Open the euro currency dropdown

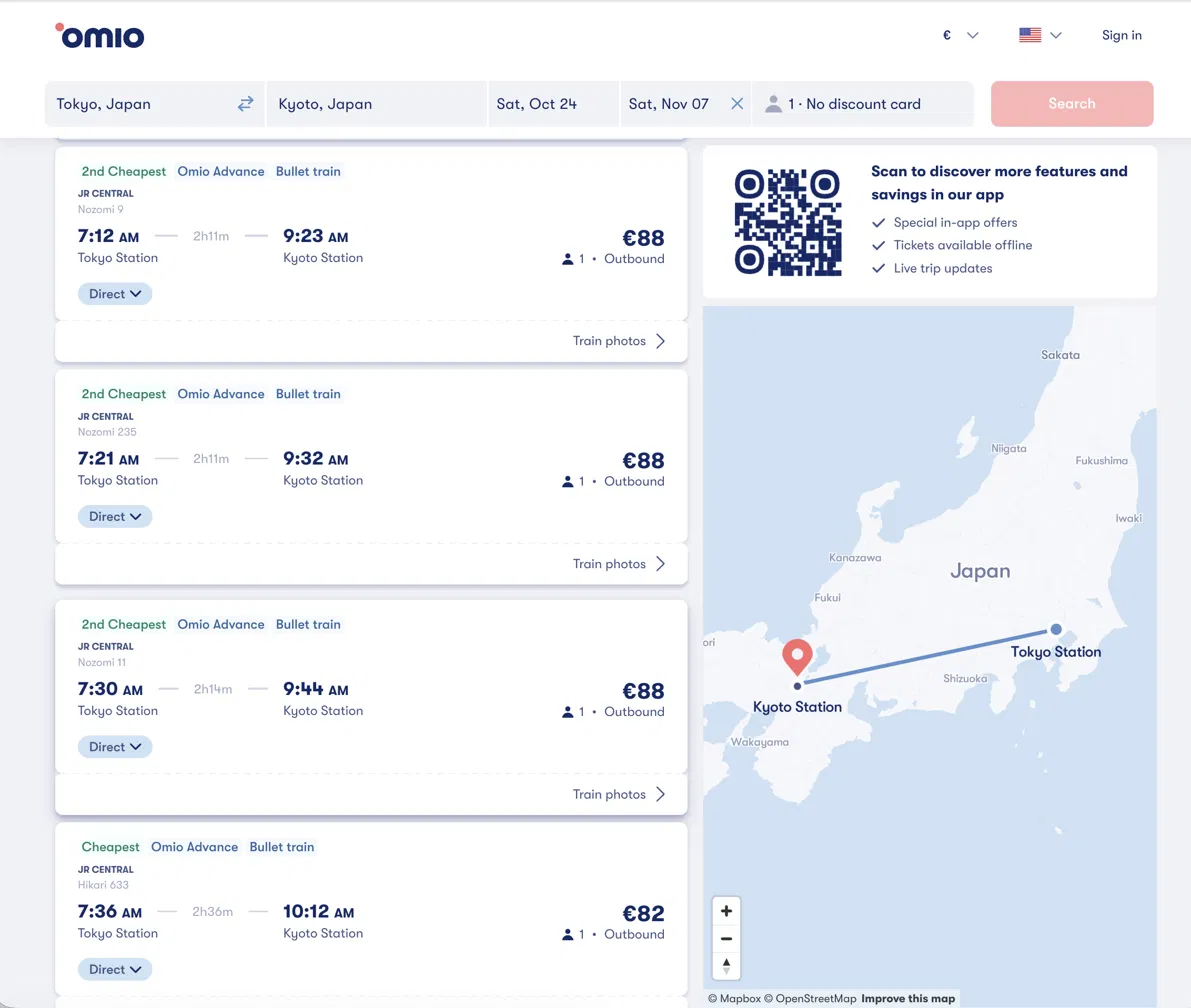[x=960, y=35]
